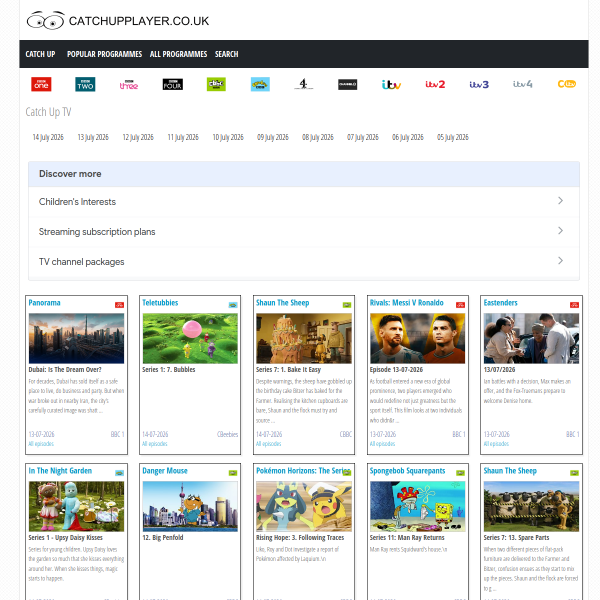Select the BBC Two channel icon
Image resolution: width=600 pixels, height=600 pixels.
point(85,84)
